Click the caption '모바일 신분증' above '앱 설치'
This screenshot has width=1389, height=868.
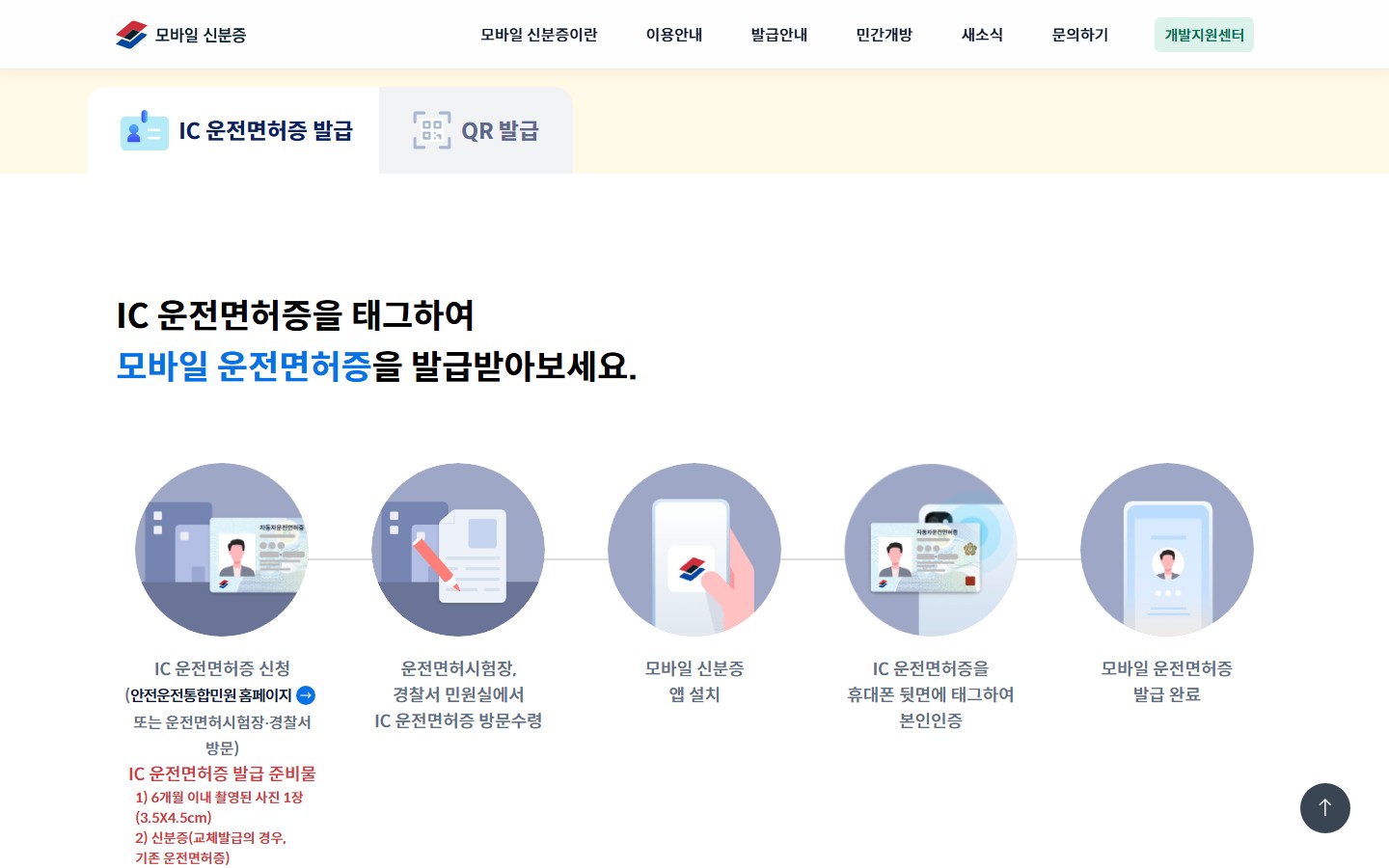[694, 668]
